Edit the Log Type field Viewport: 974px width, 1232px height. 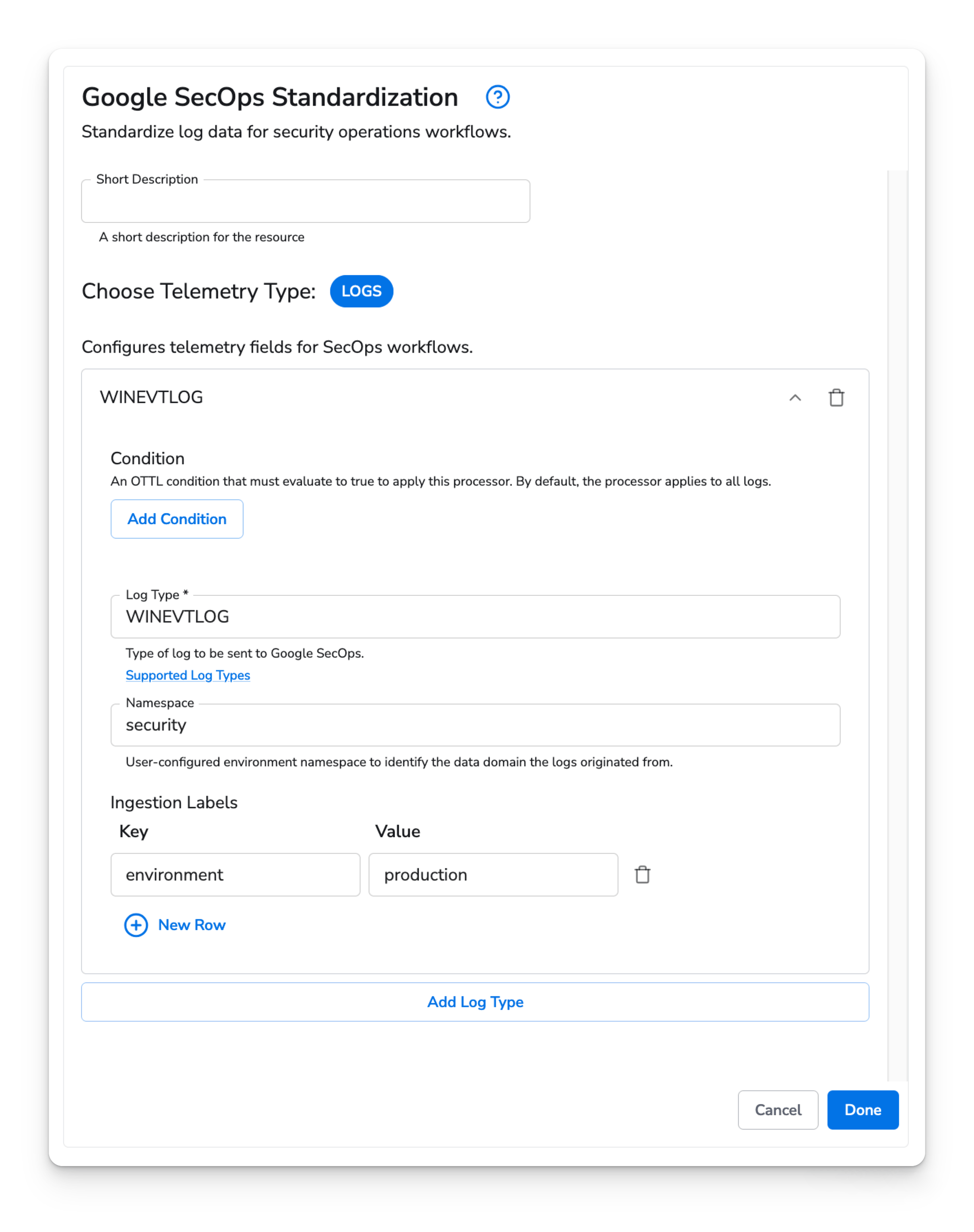pyautogui.click(x=475, y=617)
